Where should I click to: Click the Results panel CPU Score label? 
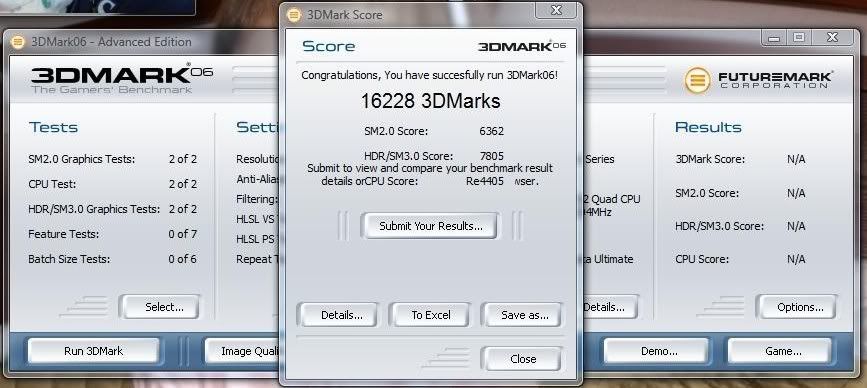pyautogui.click(x=702, y=259)
